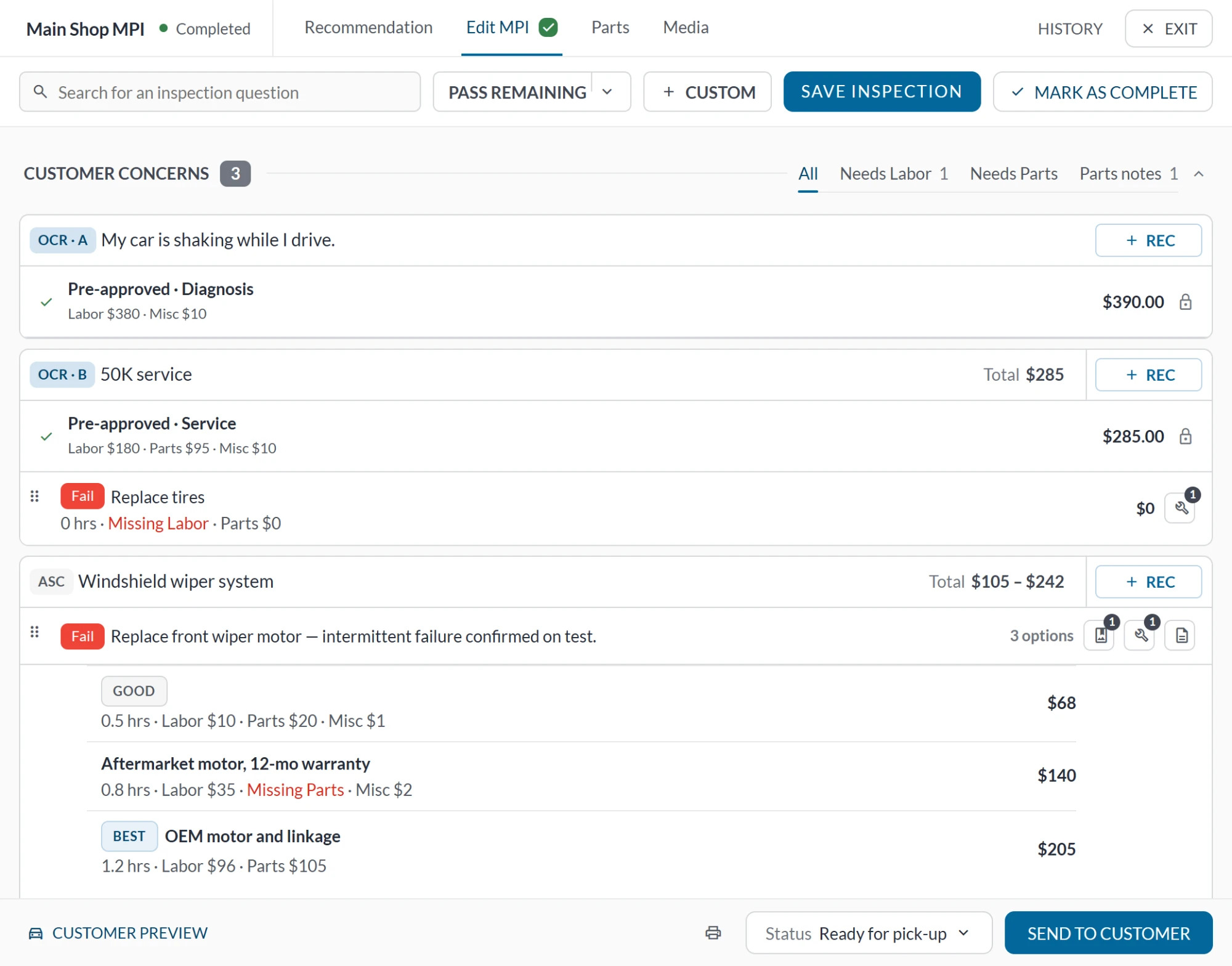This screenshot has width=1232, height=966.
Task: Expand the 3 options list
Action: (1041, 635)
